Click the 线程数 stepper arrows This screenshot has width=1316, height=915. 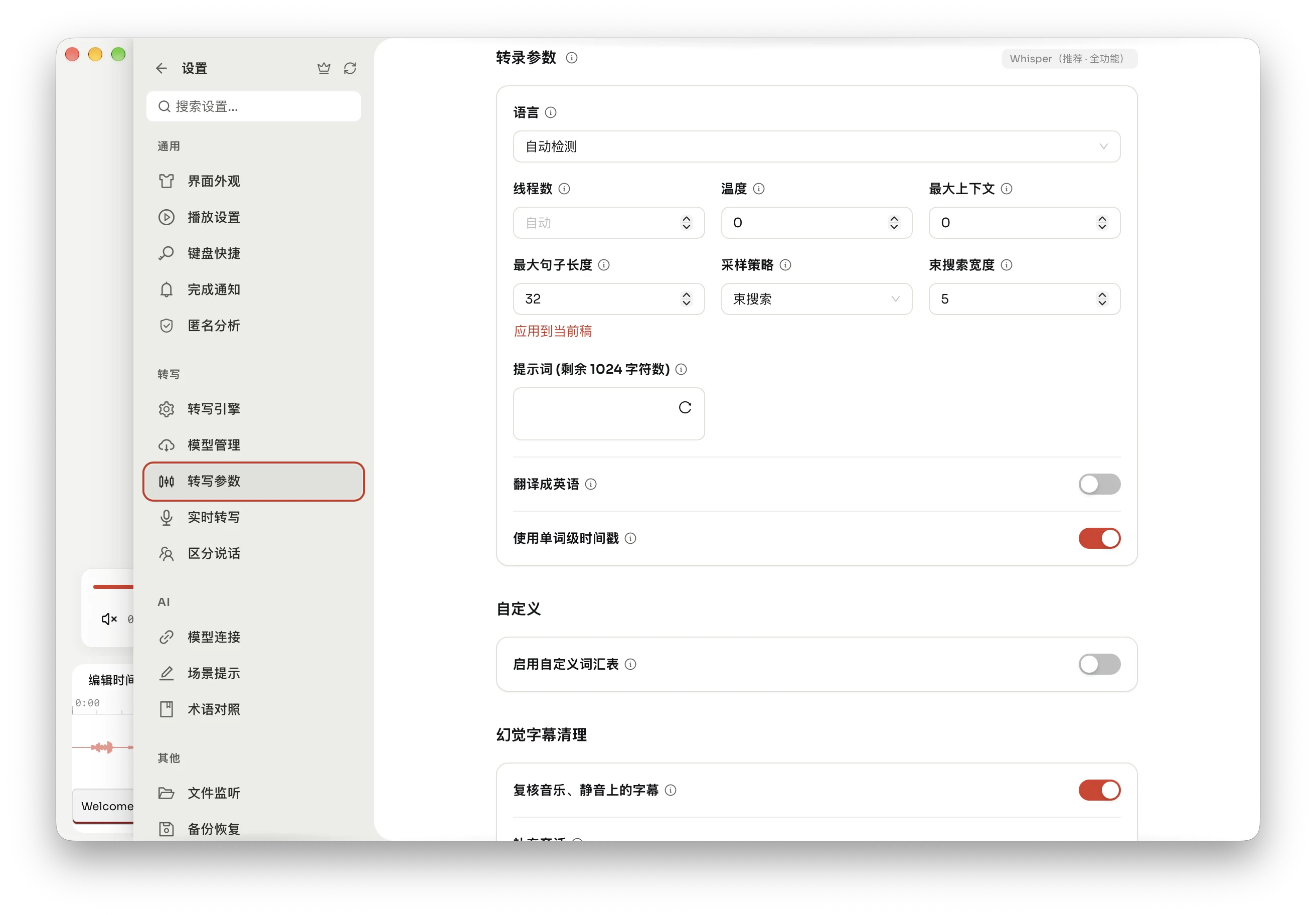[x=686, y=223]
